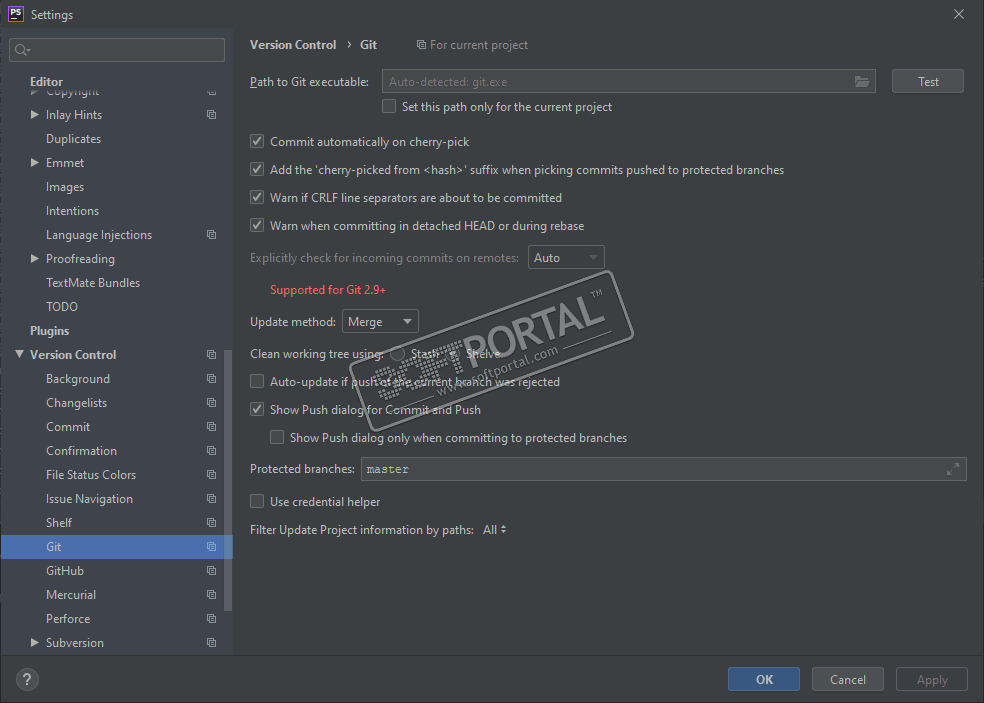
Task: Expand the Proofreading tree node
Action: 35,259
